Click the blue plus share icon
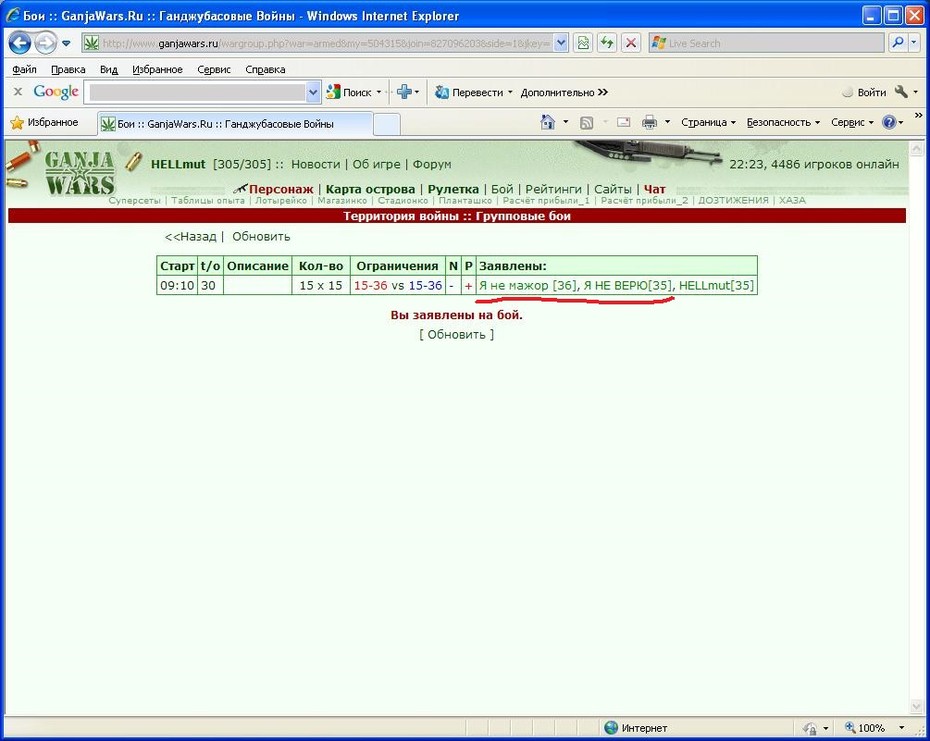Screen dimensions: 930x741 pyautogui.click(x=407, y=92)
